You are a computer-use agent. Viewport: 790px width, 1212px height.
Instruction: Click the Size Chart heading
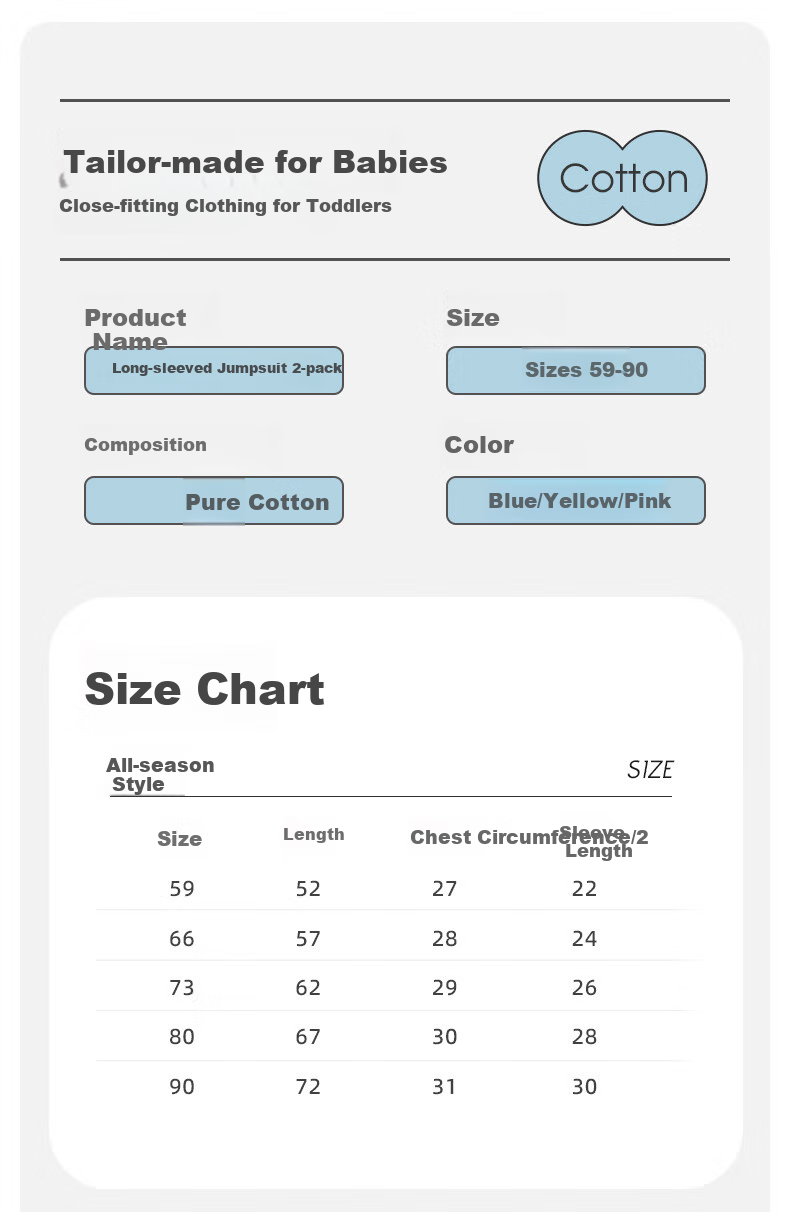pyautogui.click(x=205, y=689)
